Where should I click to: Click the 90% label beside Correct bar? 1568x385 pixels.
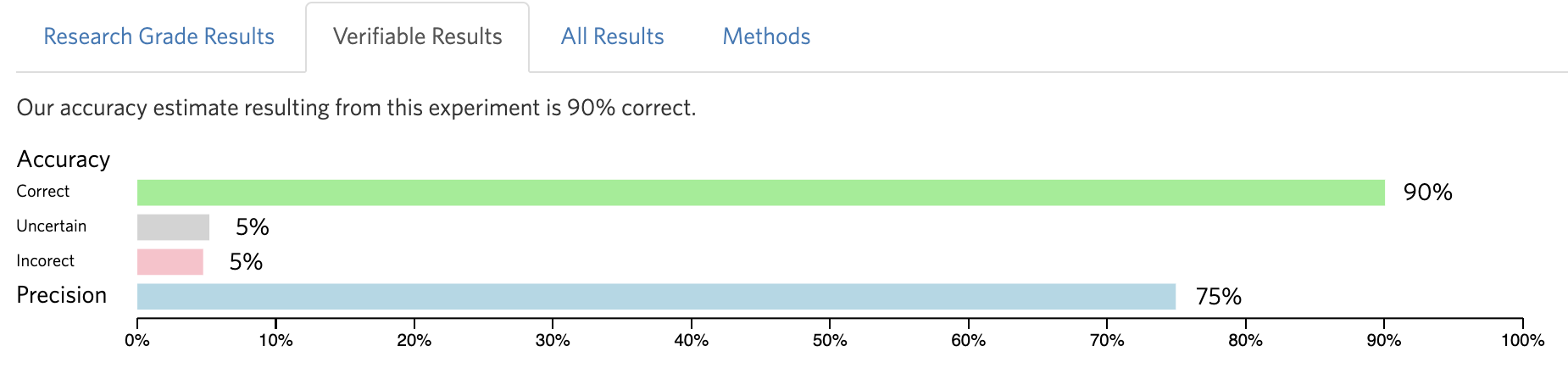[x=1427, y=192]
